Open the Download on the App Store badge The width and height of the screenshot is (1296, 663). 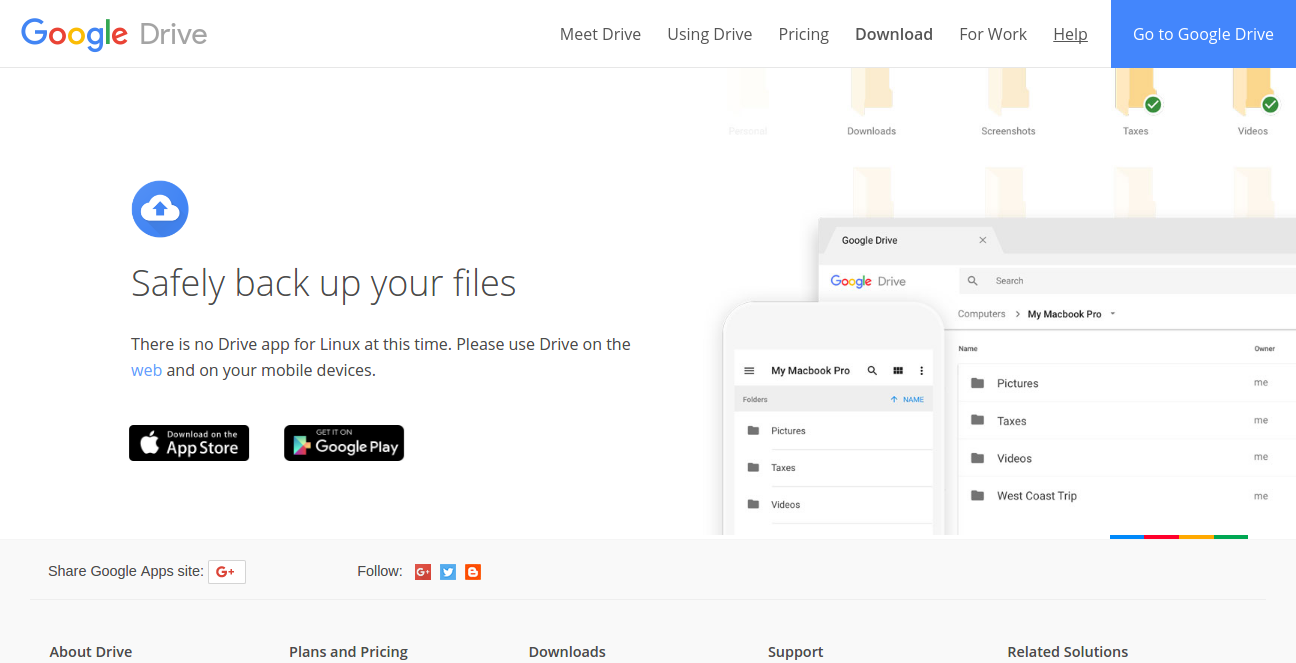tap(189, 443)
